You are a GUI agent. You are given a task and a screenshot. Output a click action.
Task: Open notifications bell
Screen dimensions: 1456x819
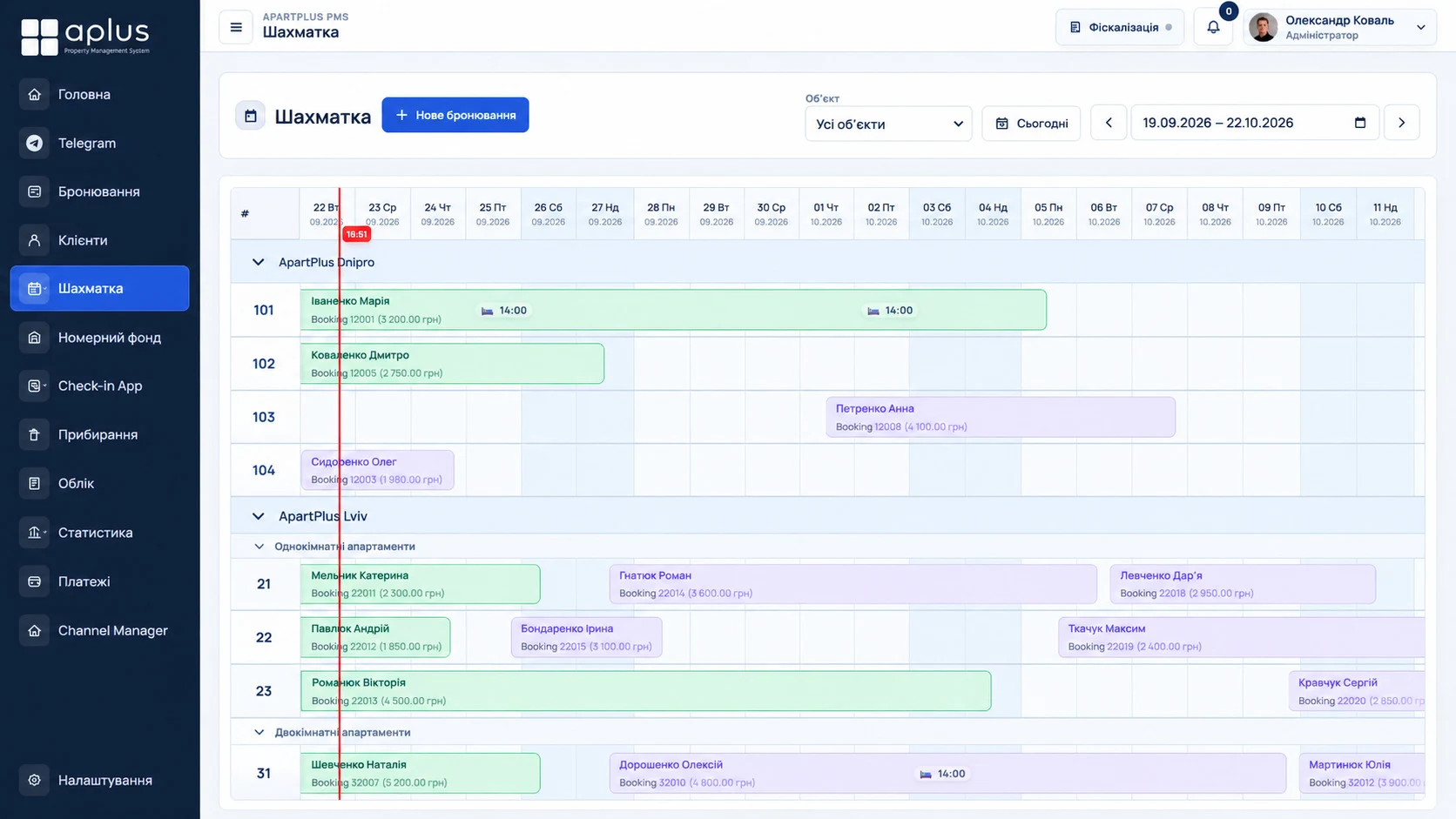(1213, 27)
